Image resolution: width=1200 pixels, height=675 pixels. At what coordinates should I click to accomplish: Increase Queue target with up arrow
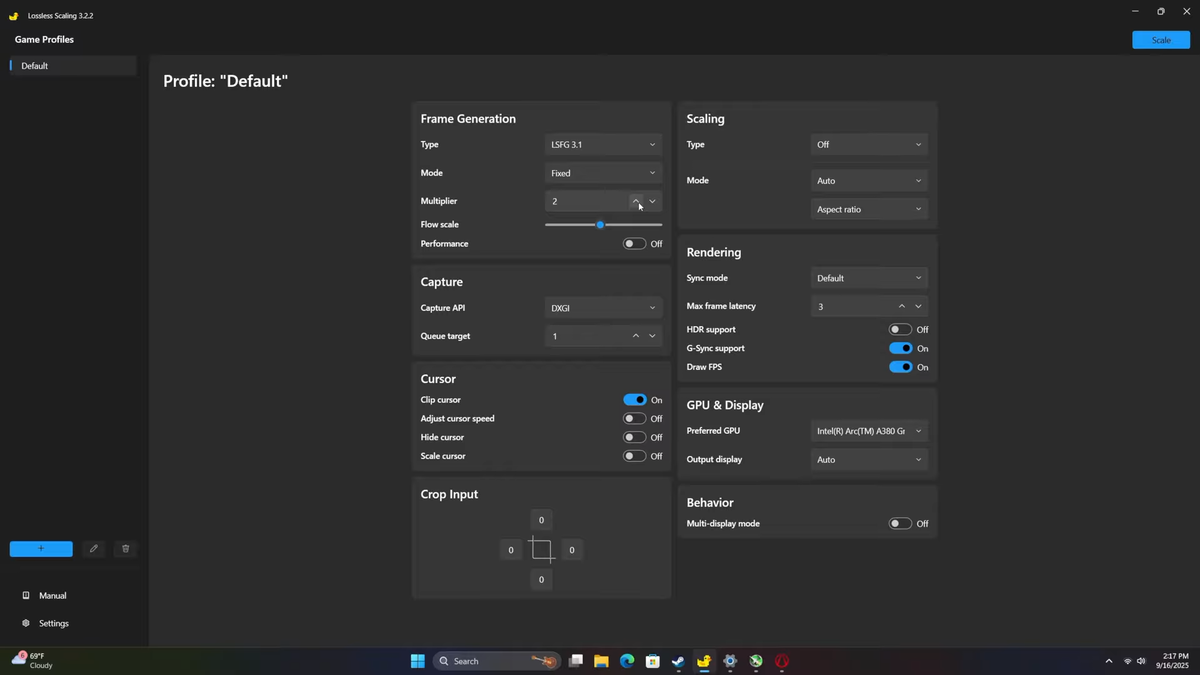click(636, 336)
